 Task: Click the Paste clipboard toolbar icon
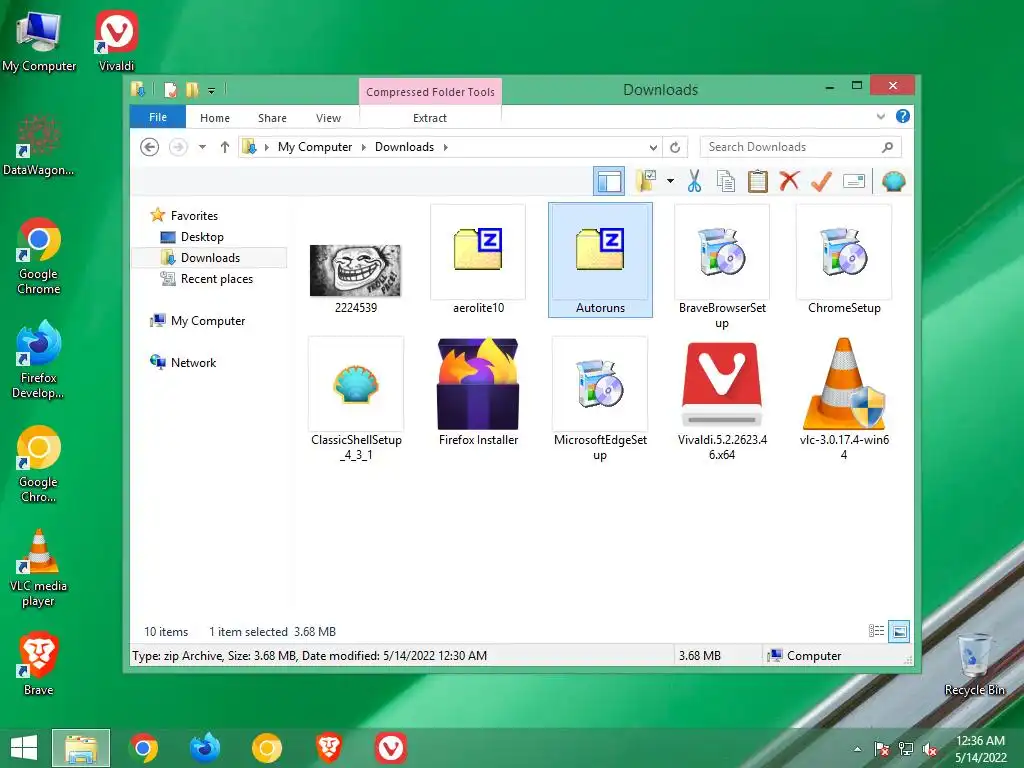pyautogui.click(x=758, y=181)
